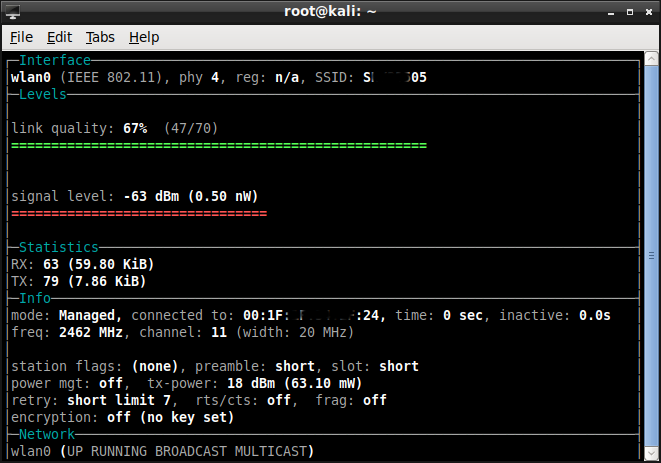Click the phy number '4'
The width and height of the screenshot is (661, 463).
[215, 77]
